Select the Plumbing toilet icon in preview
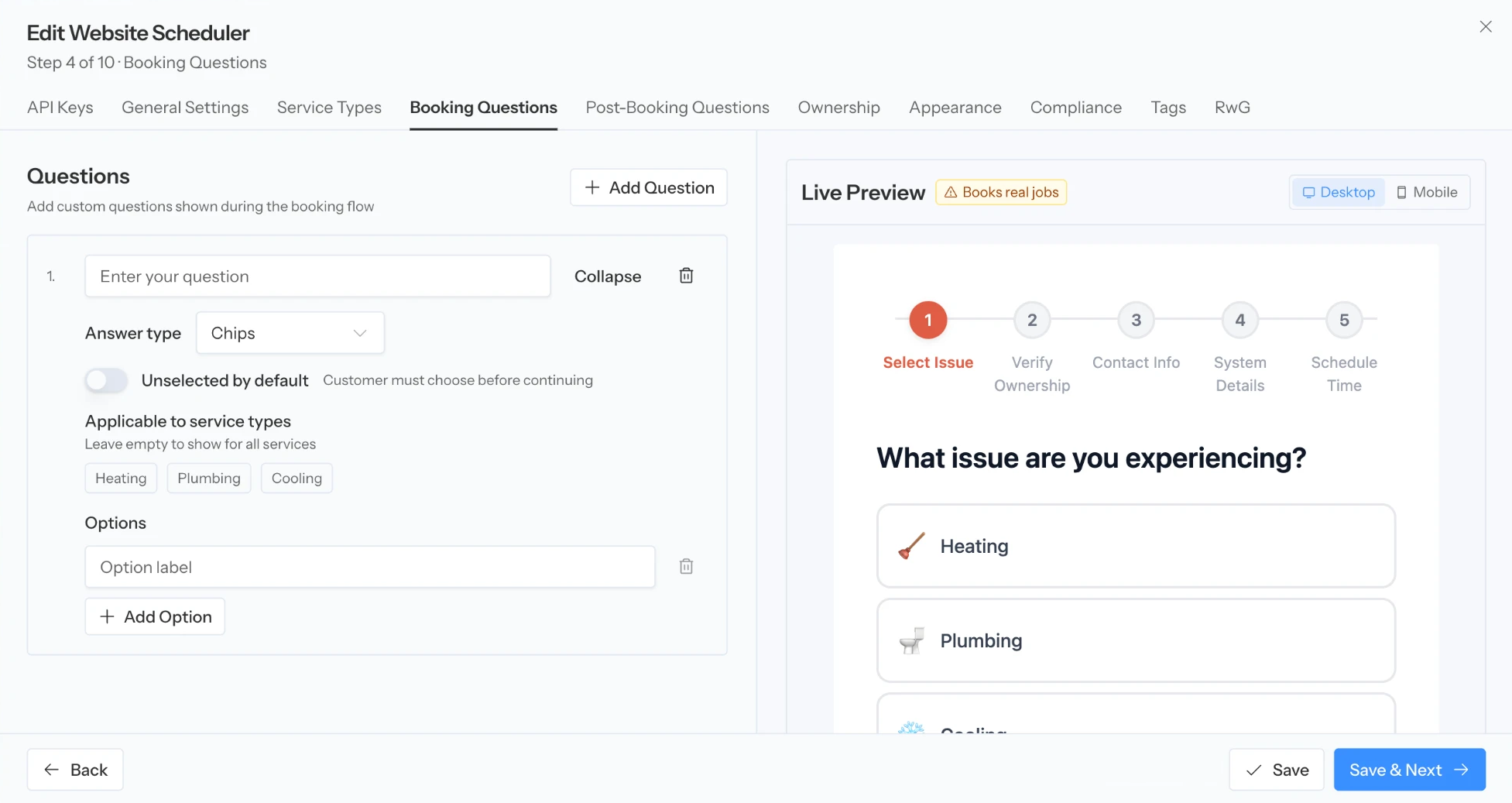The image size is (1512, 803). pos(911,640)
